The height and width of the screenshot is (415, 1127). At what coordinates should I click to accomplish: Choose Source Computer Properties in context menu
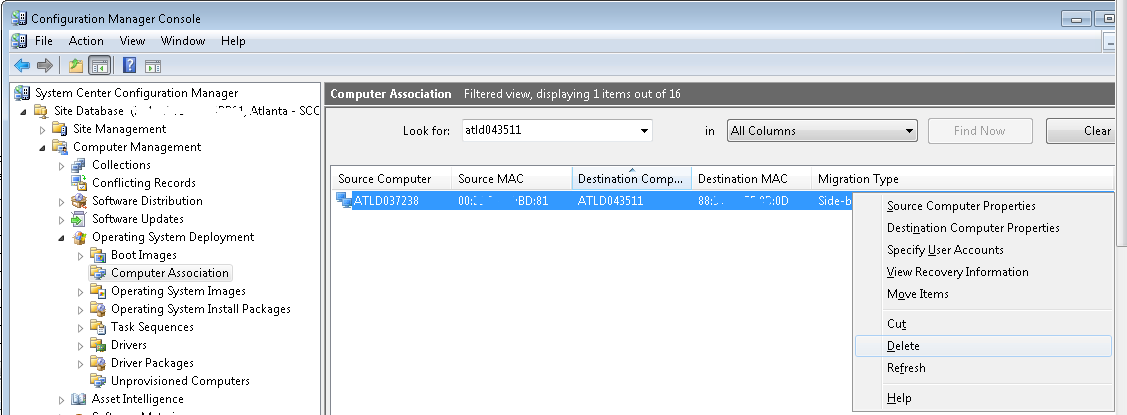(x=983, y=206)
